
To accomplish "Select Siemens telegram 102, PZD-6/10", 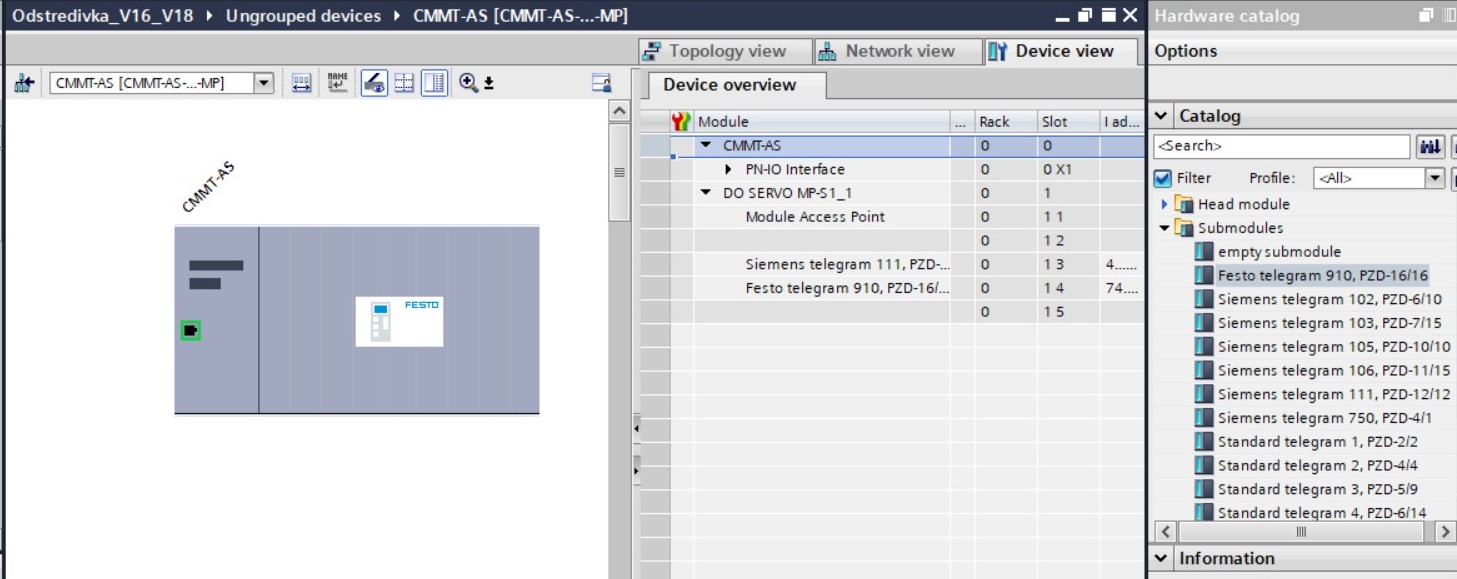I will tap(1329, 299).
